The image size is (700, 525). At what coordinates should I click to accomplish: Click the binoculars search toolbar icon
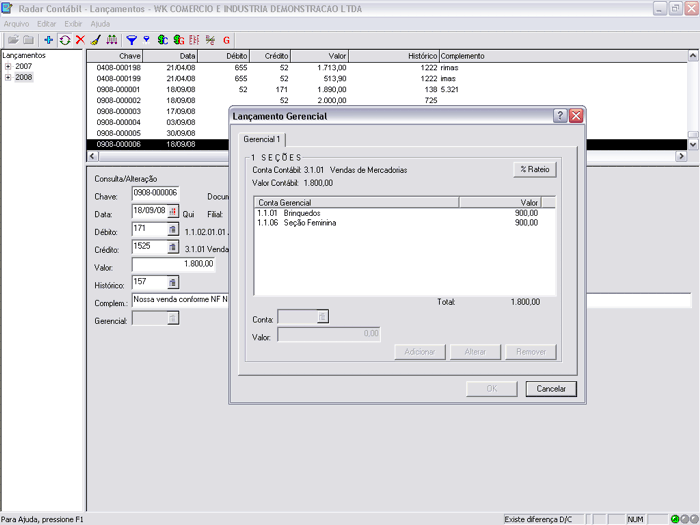coord(111,40)
